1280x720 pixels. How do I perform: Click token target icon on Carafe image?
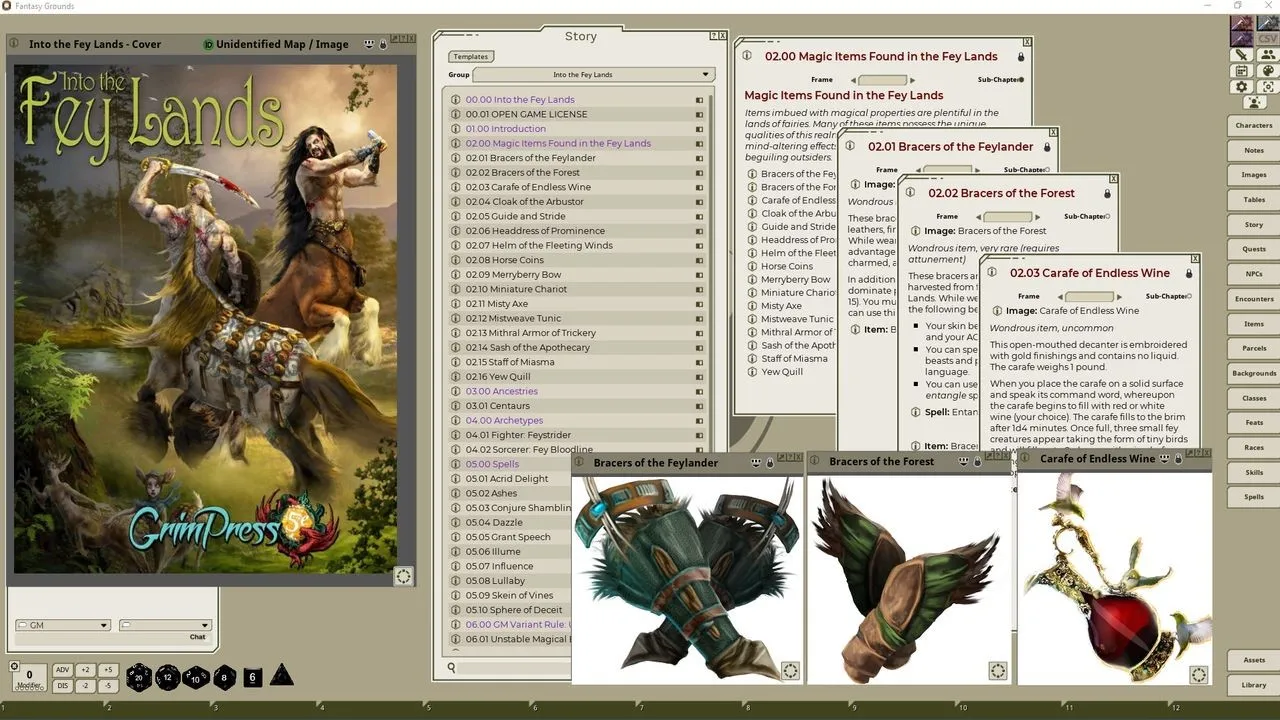pos(1199,675)
